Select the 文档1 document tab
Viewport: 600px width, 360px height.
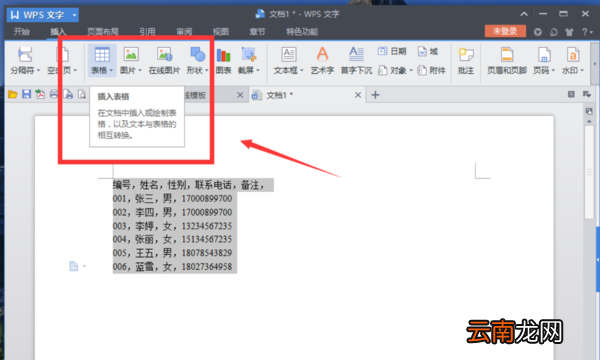pyautogui.click(x=306, y=95)
